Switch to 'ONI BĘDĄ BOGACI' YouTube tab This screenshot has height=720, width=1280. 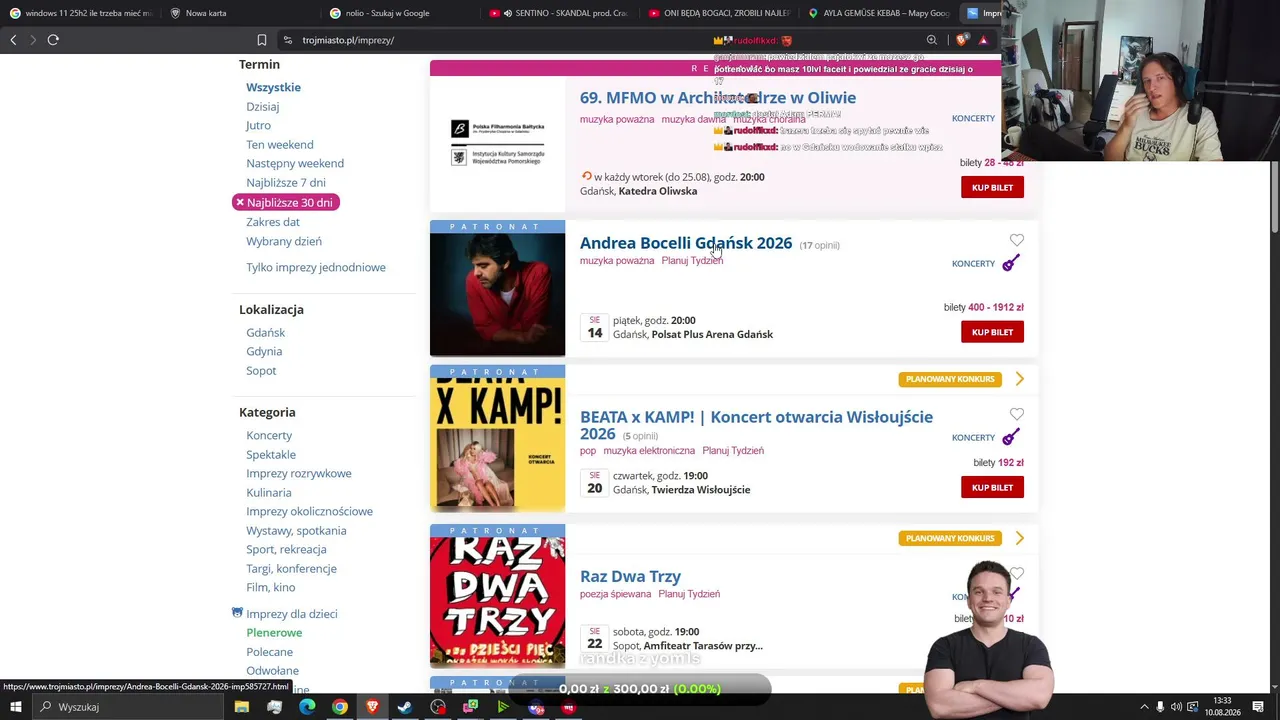720,13
